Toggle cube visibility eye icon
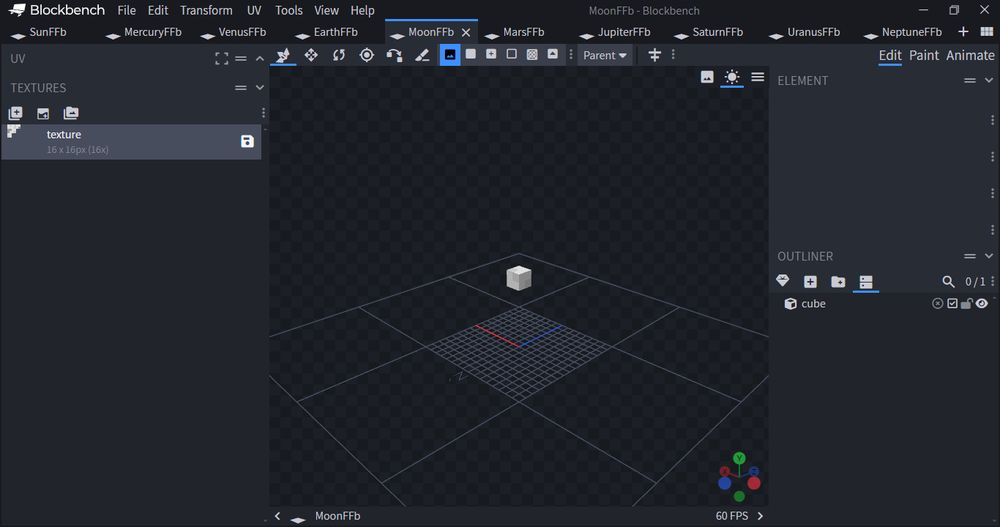The width and height of the screenshot is (1000, 527). [982, 304]
